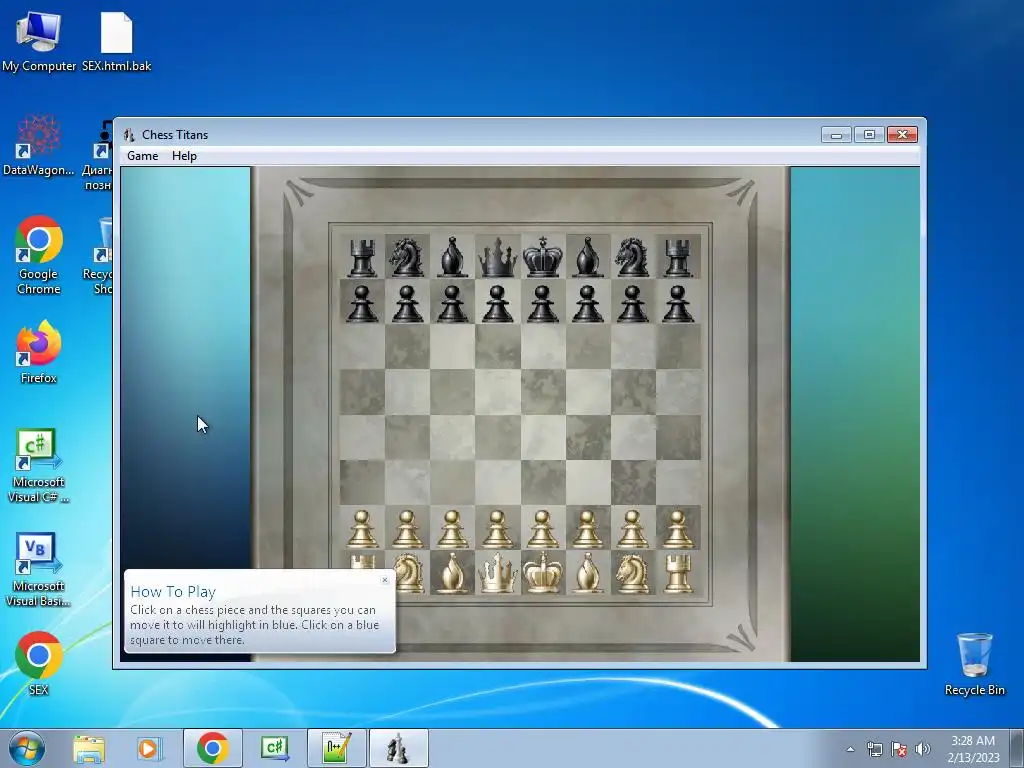Screen dimensions: 1024x768
Task: Select the black rook on the right corner
Action: pyautogui.click(x=678, y=257)
